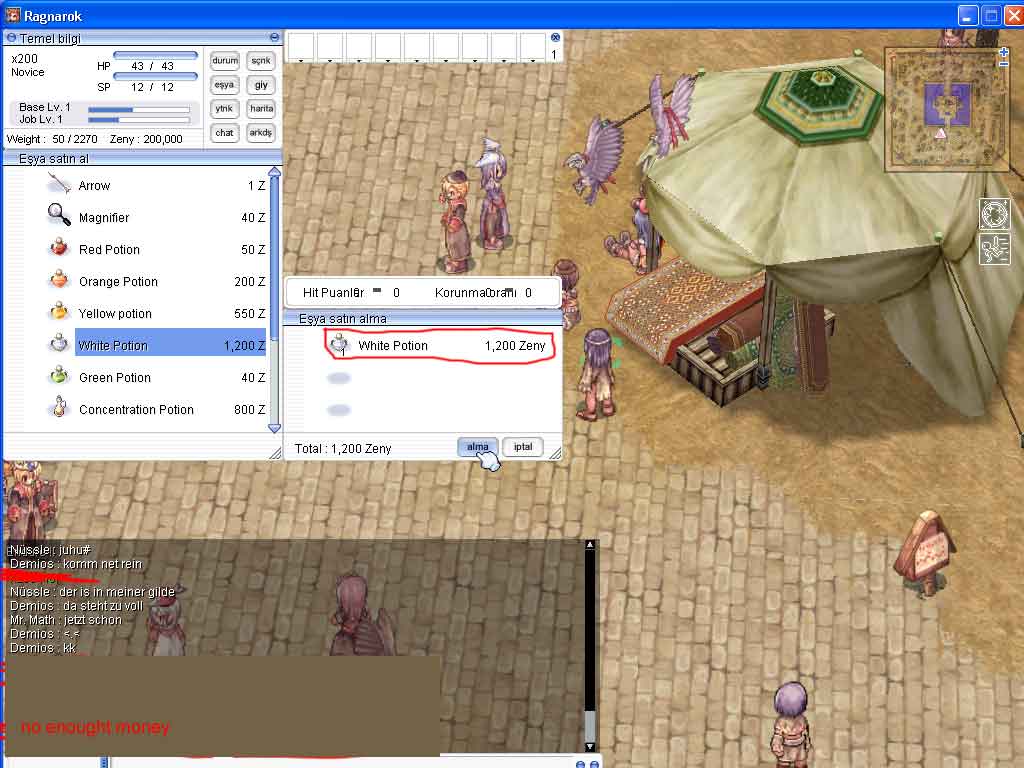Zoom out minimap with minus icon
The image size is (1024, 768).
click(1004, 64)
